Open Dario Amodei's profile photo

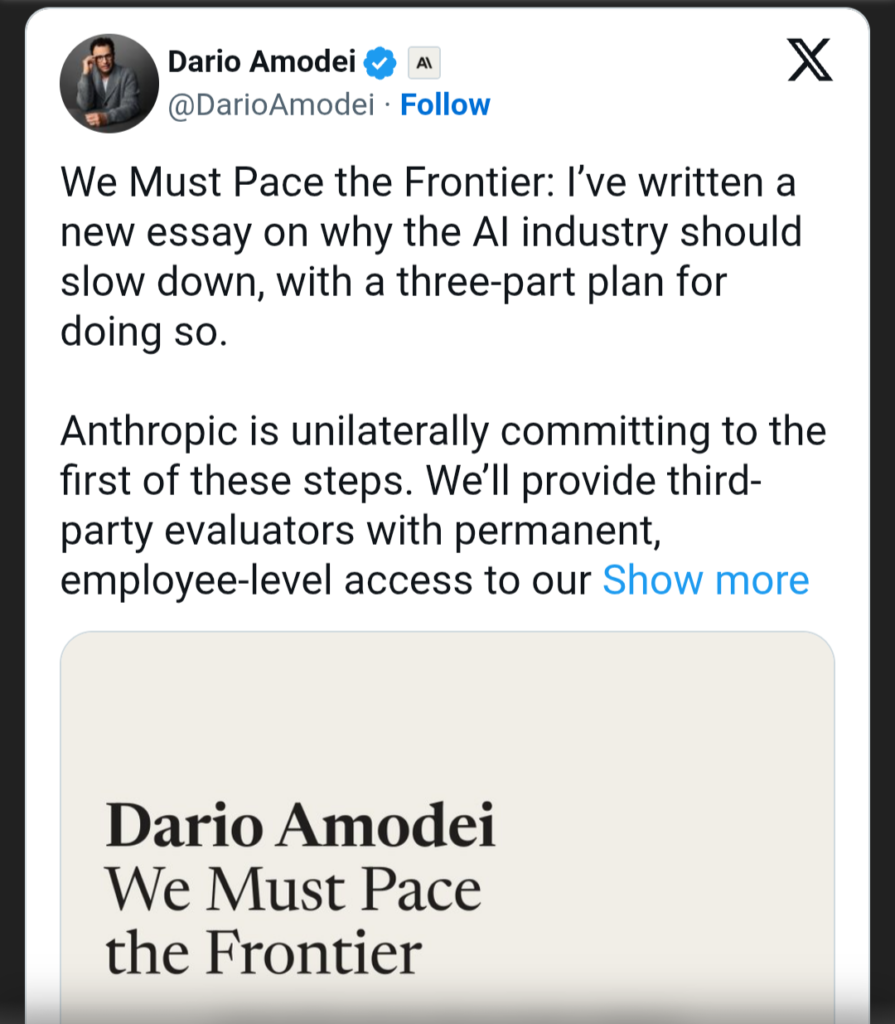point(109,83)
